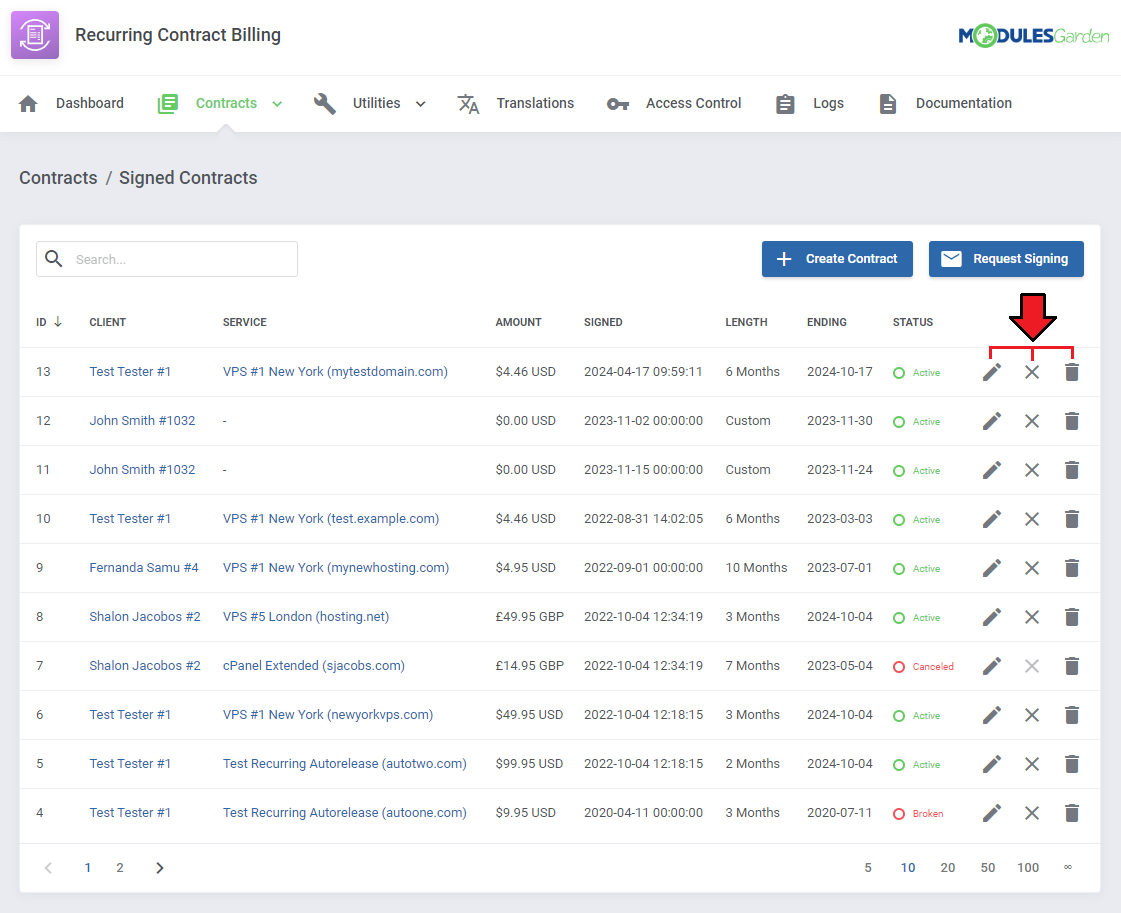The width and height of the screenshot is (1121, 913).
Task: Open the Logs menu item
Action: [x=809, y=104]
